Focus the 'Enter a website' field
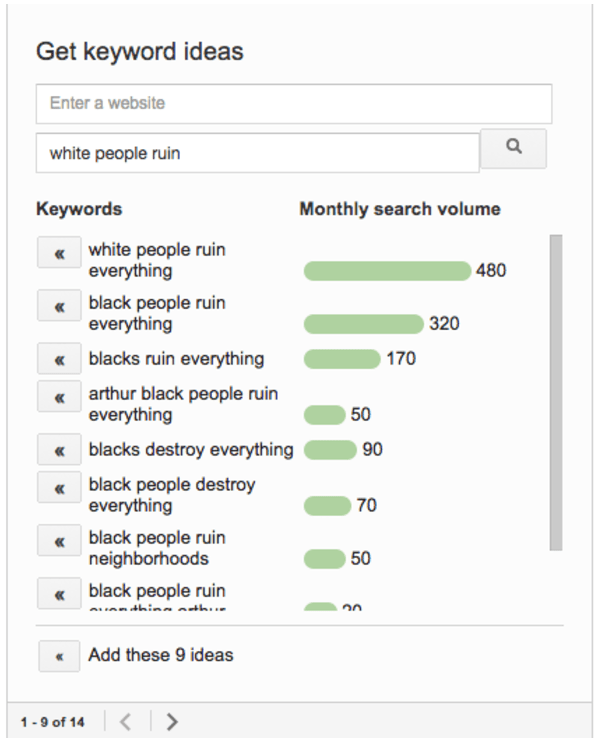602x746 pixels. (293, 104)
